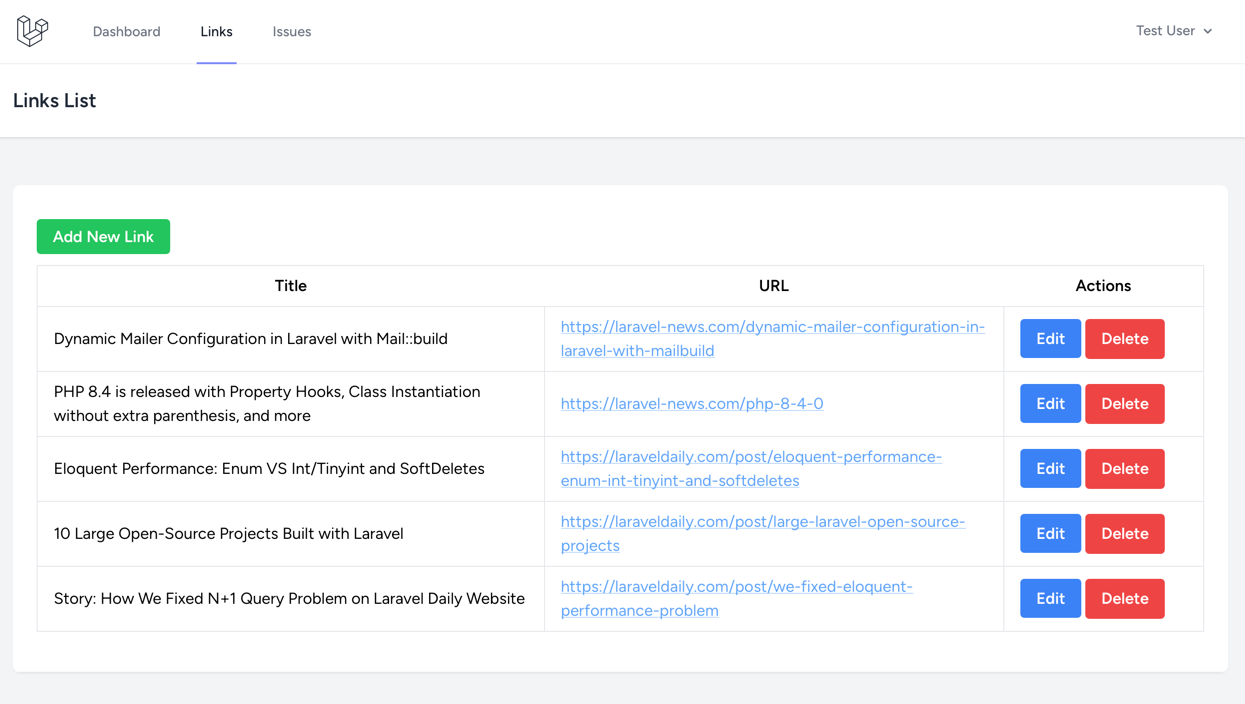
Task: Click the Title column header
Action: click(x=291, y=286)
